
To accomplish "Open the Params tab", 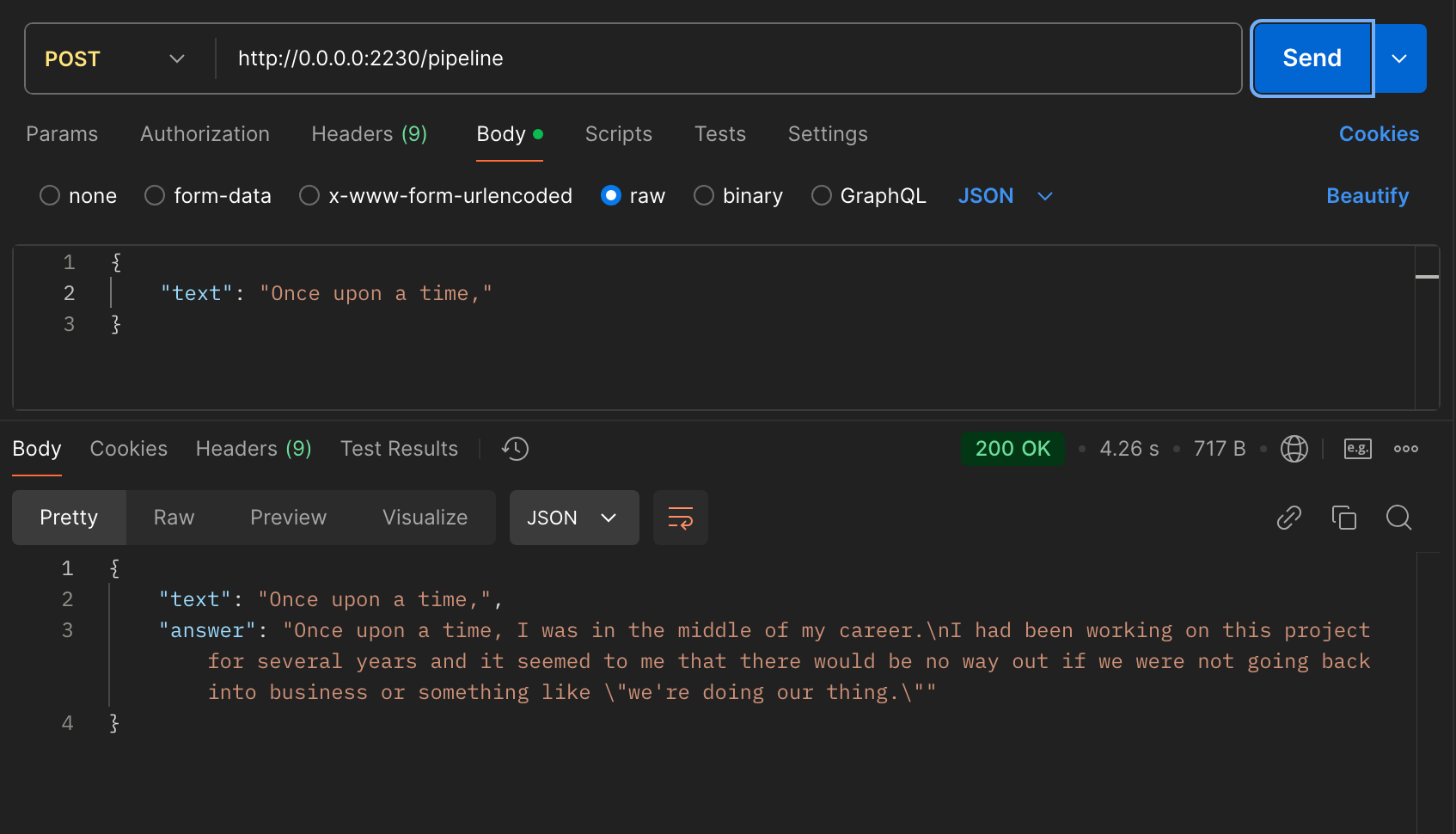I will (62, 134).
